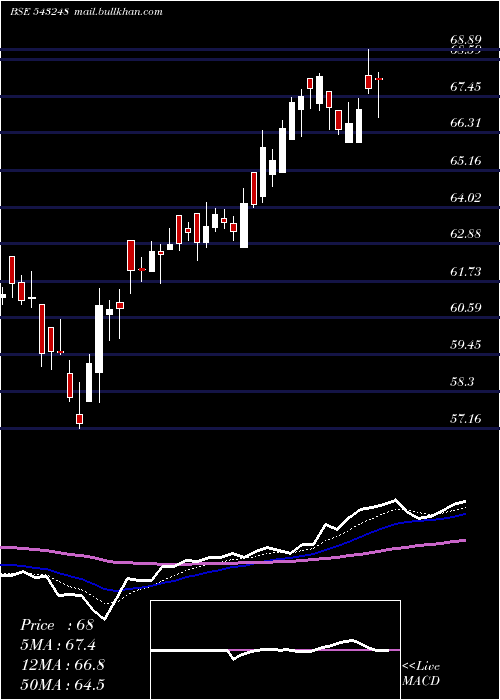Screen dimensions: 500x700
Task: Click the 'mail.bullkhan.com' watermark text
Action: coord(118,12)
